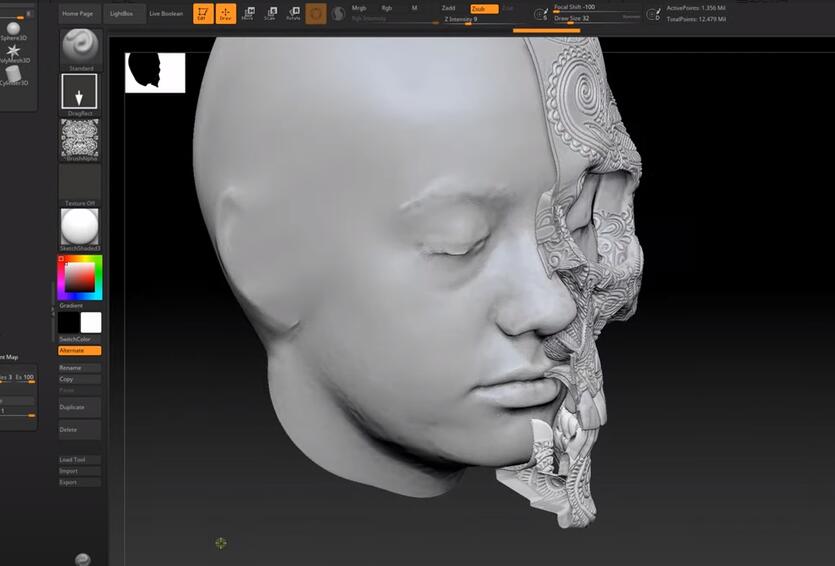Open the Standard brush picker
Screen dimensions: 835x566
[80, 48]
